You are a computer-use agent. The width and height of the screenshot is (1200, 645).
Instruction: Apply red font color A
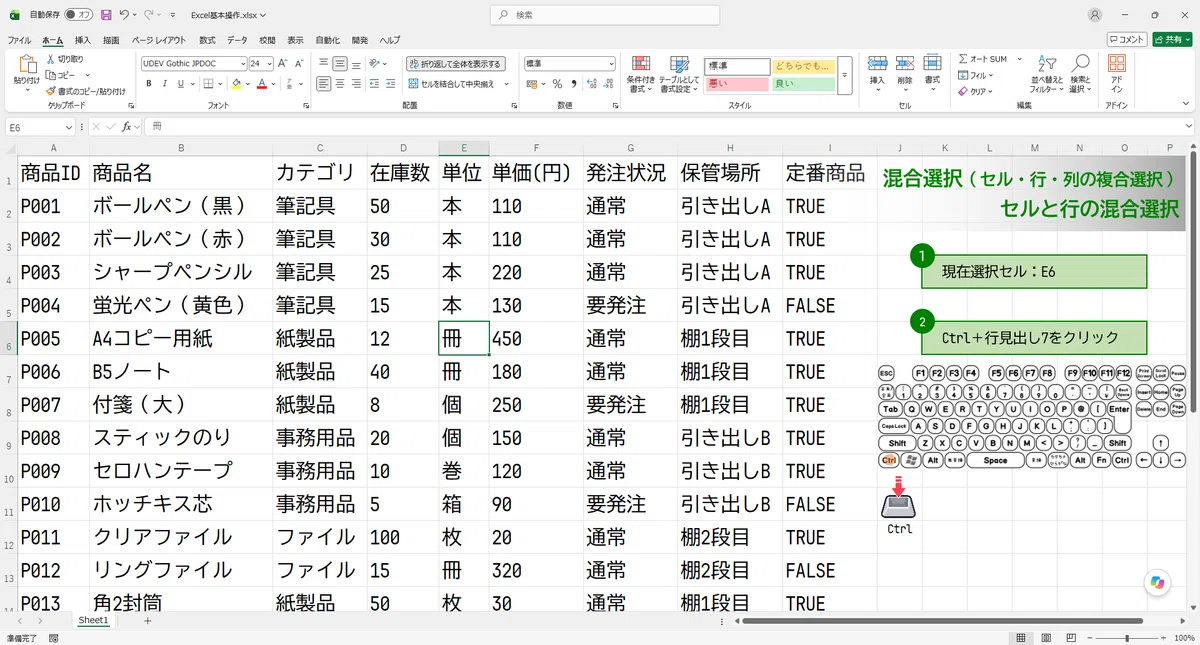tap(260, 84)
